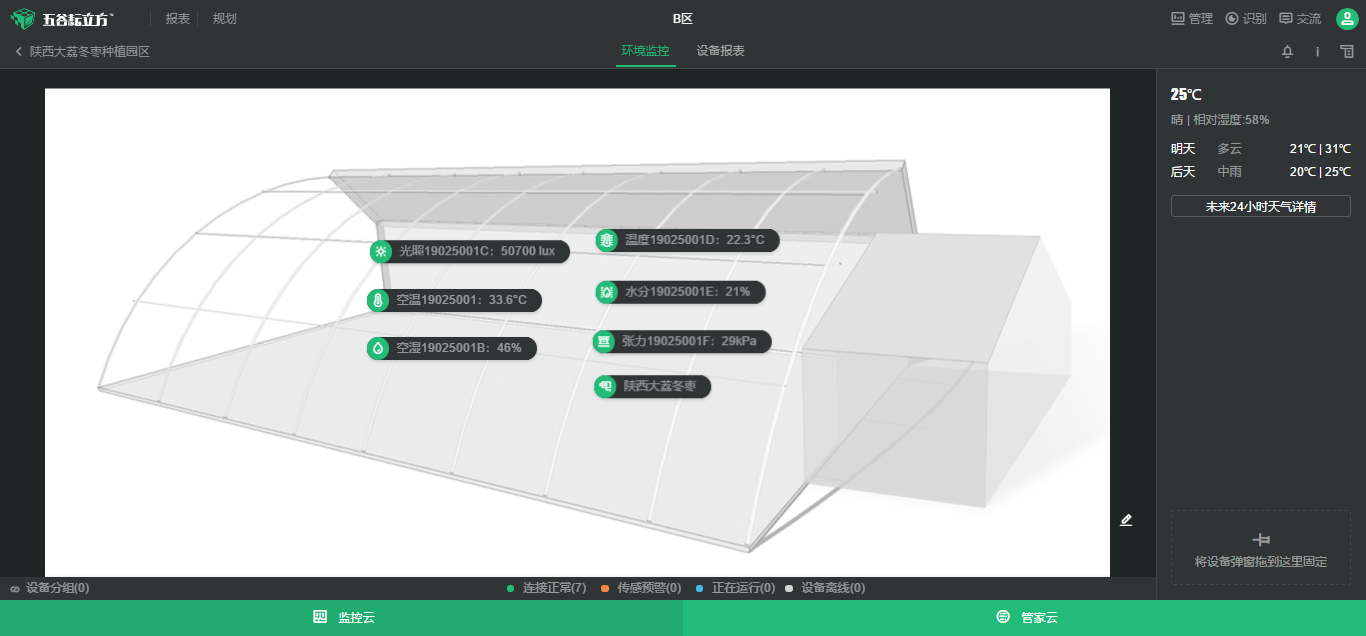Switch to 管家云 at the bottom

coord(1025,618)
